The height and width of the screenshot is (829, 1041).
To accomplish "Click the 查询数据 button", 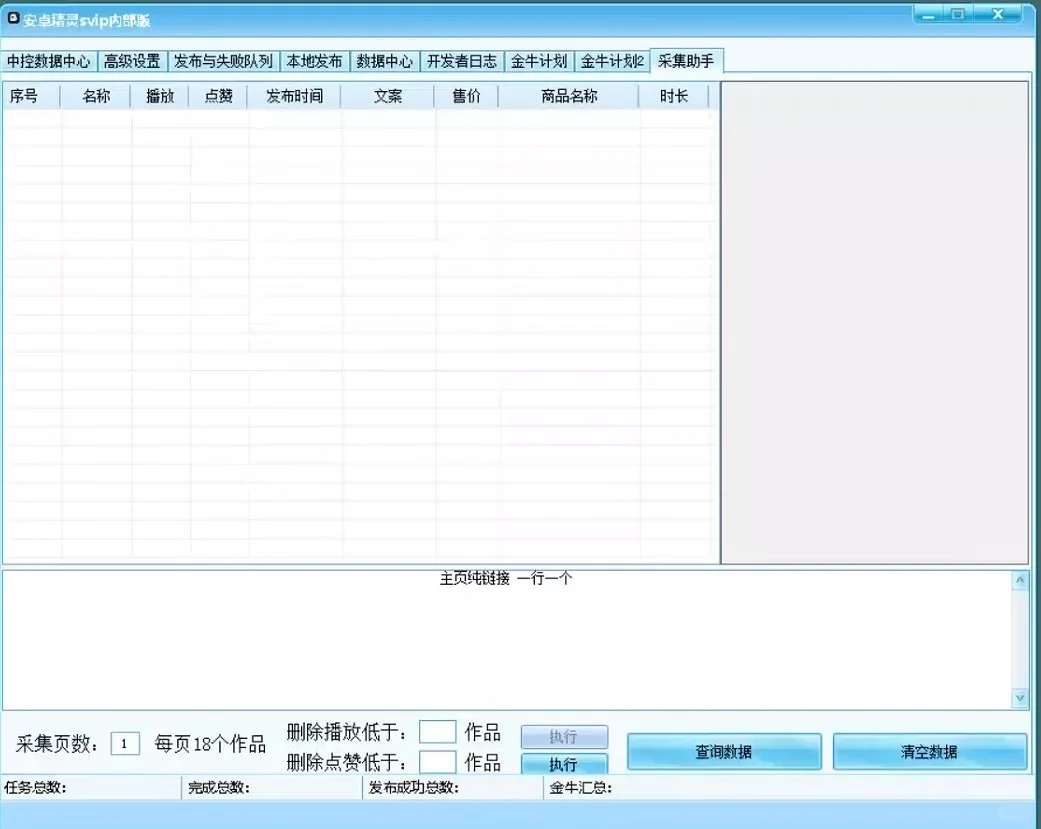I will pos(722,752).
